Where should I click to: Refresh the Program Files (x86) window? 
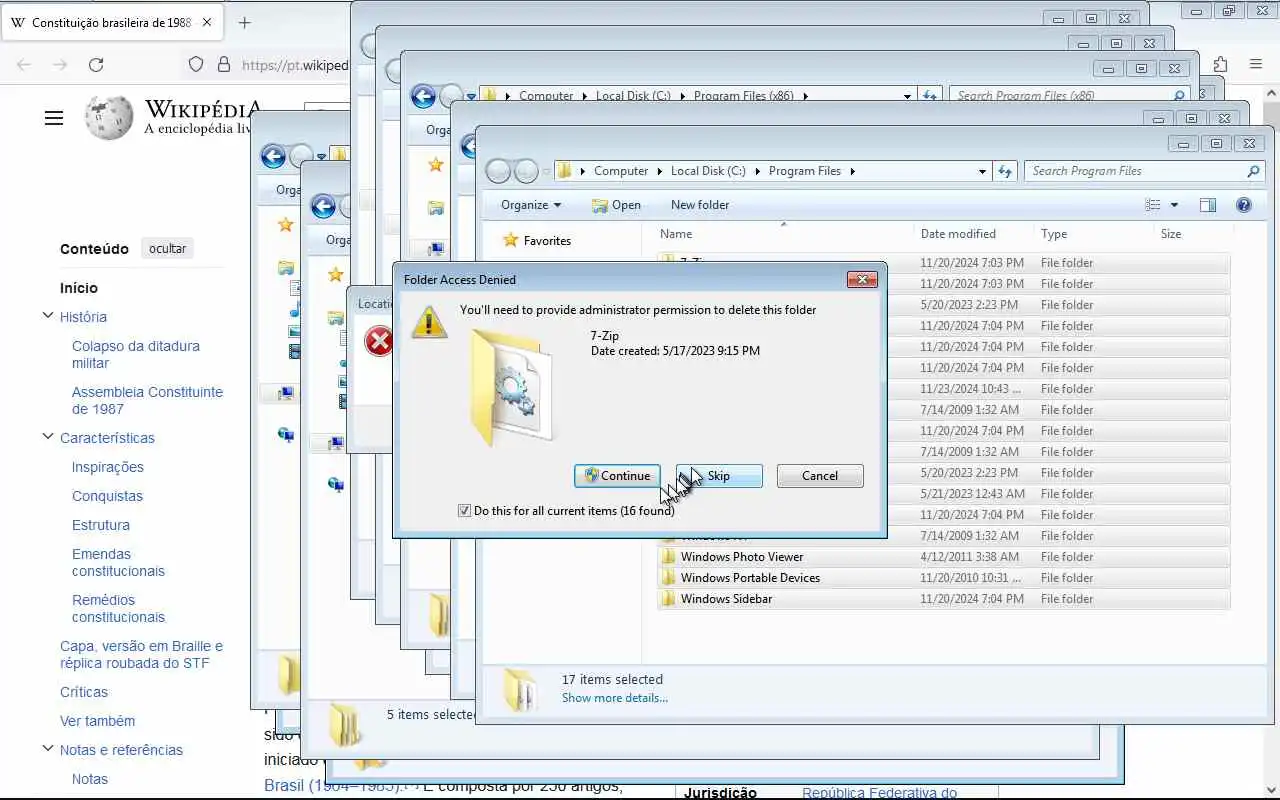[930, 96]
